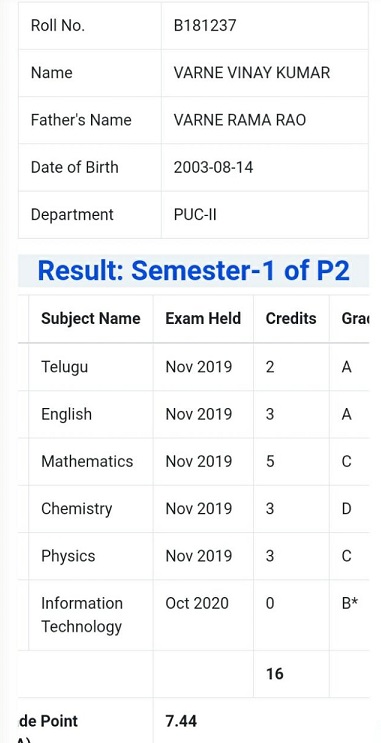Viewport: 381px width, 743px height.
Task: Click the Credits column header
Action: (291, 318)
